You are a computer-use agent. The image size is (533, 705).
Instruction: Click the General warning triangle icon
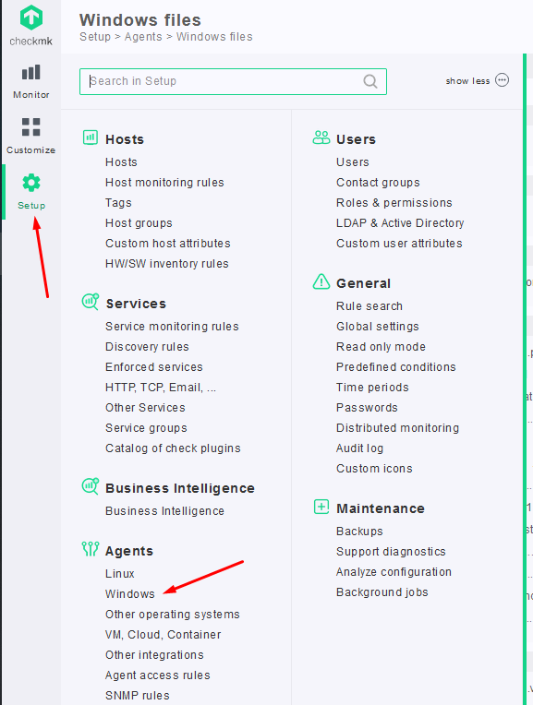click(x=321, y=282)
